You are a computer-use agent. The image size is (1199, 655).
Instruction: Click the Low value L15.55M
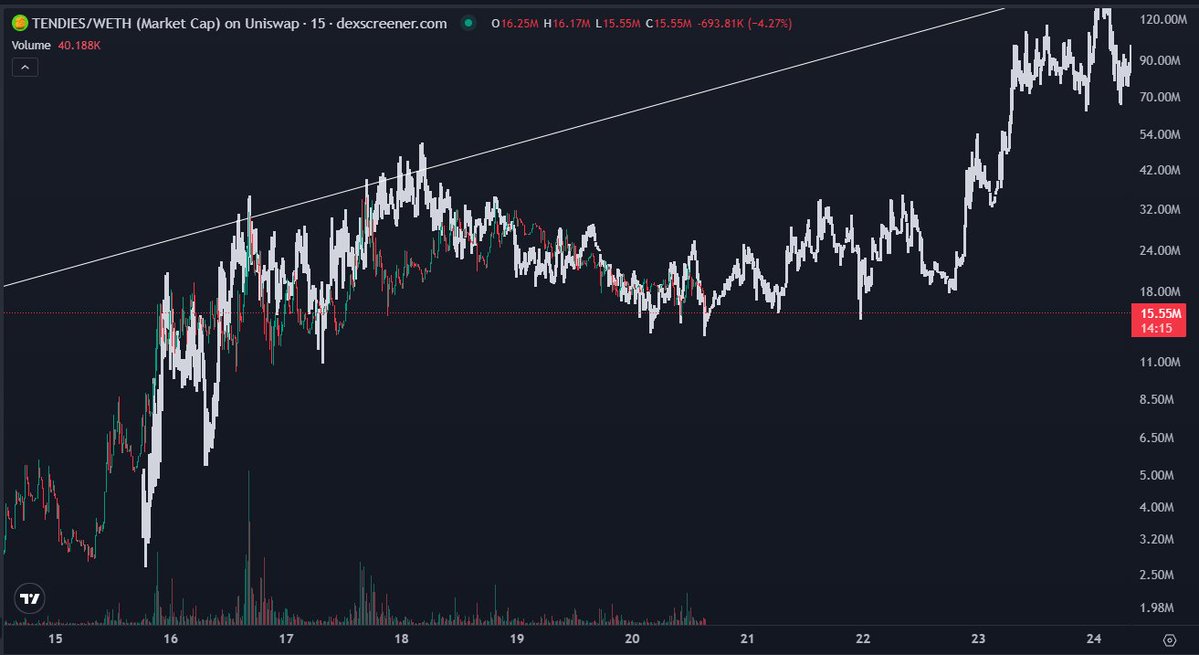click(618, 24)
